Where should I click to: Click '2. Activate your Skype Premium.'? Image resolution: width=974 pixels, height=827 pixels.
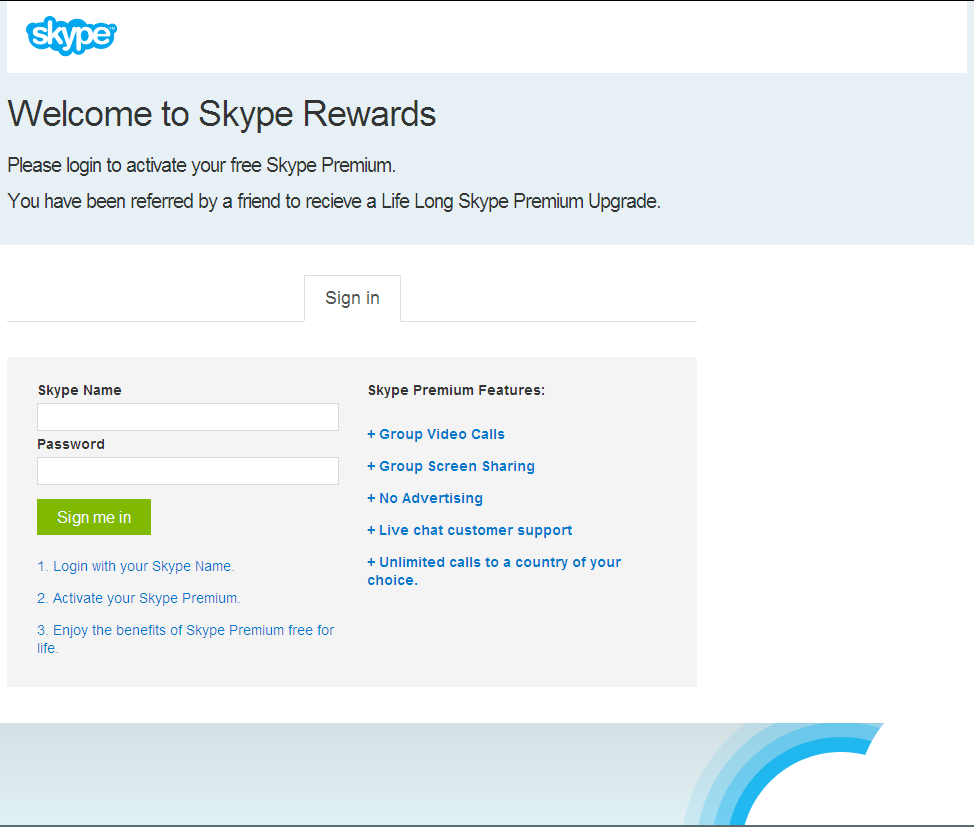pos(139,598)
